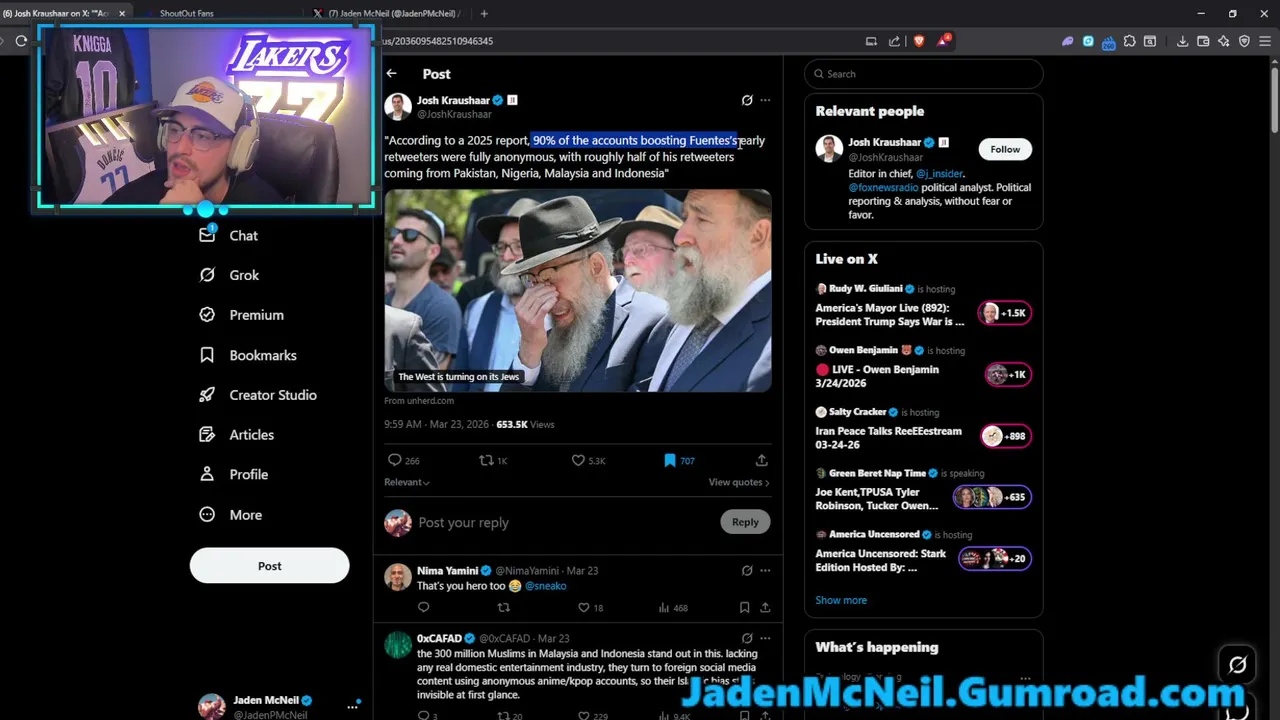Open Articles in the sidebar
This screenshot has width=1280, height=720.
pos(237,435)
